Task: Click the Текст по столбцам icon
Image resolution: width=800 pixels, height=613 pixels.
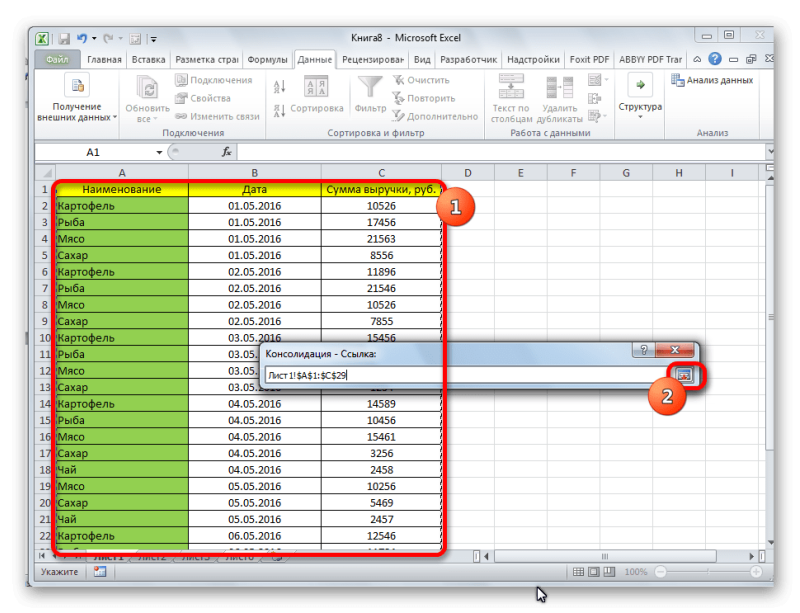Action: pos(511,86)
